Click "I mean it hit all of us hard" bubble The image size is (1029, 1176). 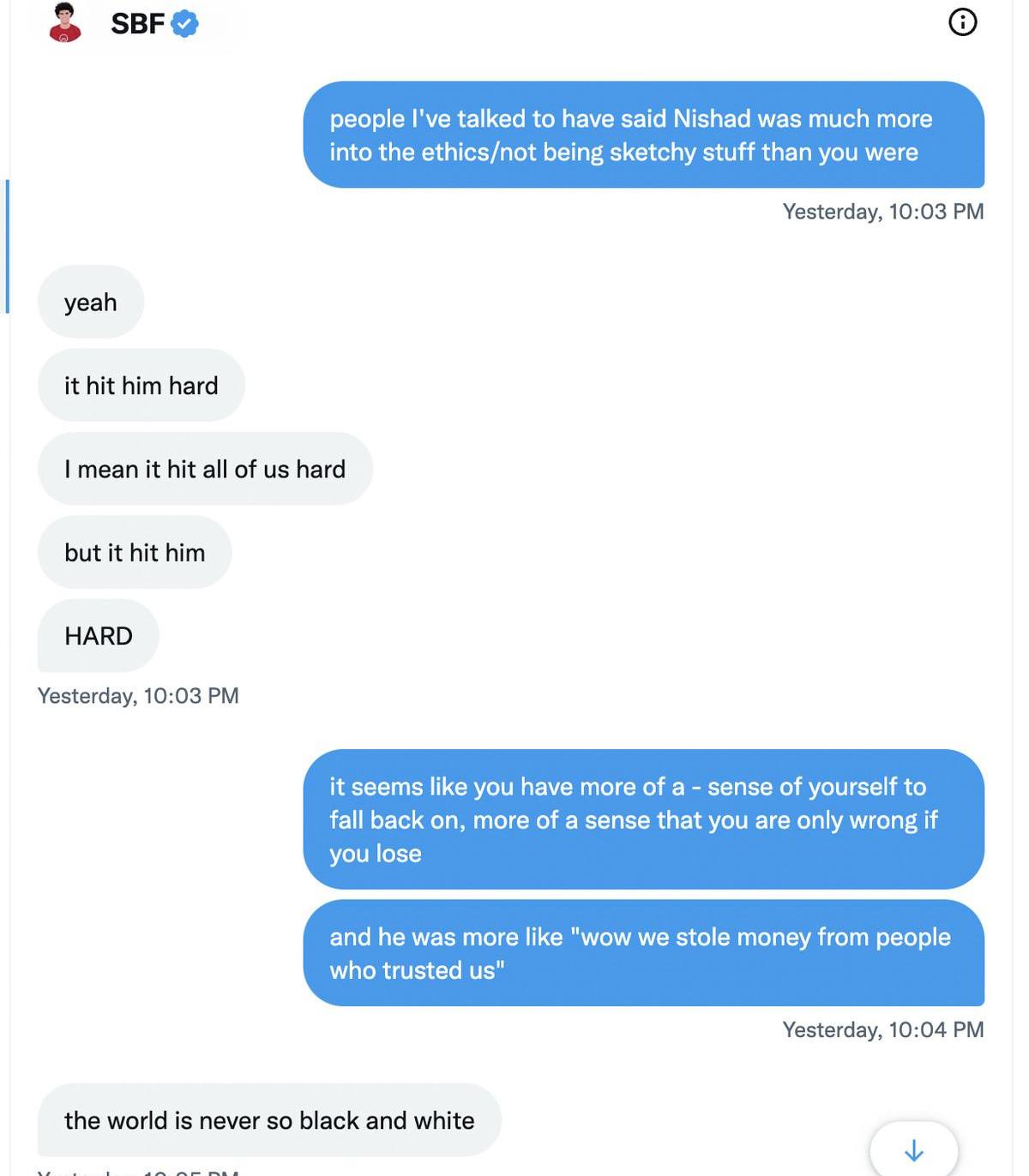click(x=205, y=469)
